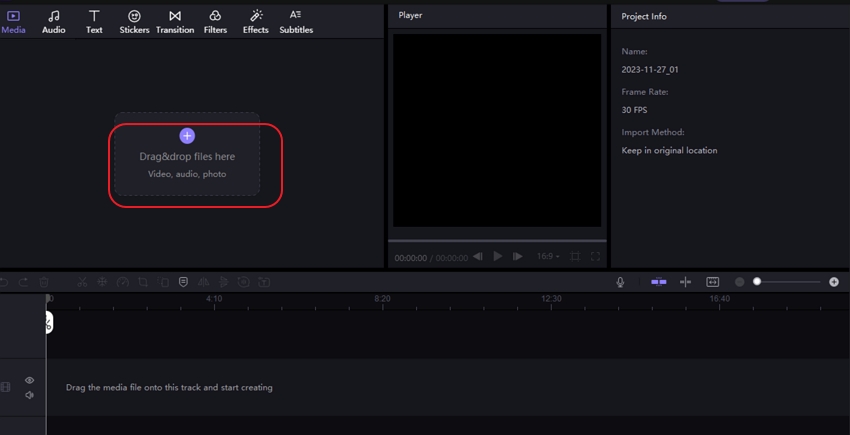Click the timeline playhead scissors handle

[48, 323]
